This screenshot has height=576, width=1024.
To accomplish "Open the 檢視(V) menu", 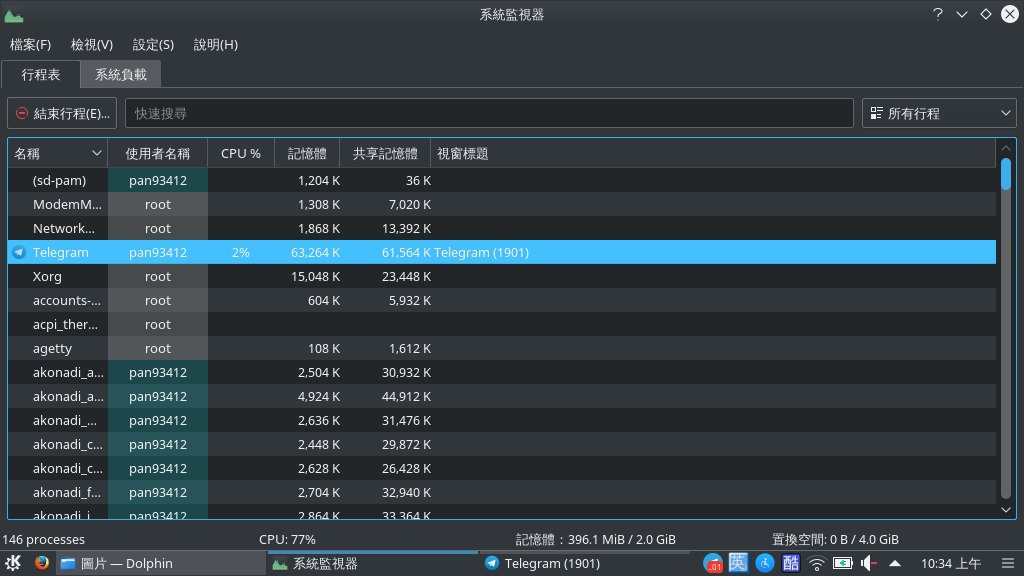I will pos(91,44).
